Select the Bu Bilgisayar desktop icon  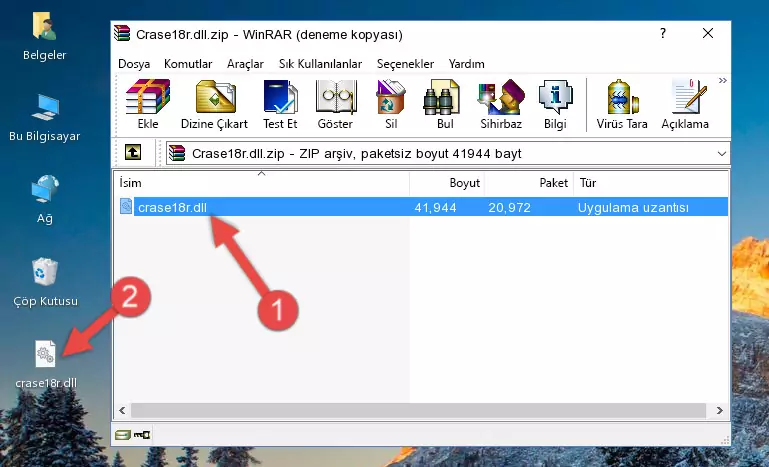(45, 118)
